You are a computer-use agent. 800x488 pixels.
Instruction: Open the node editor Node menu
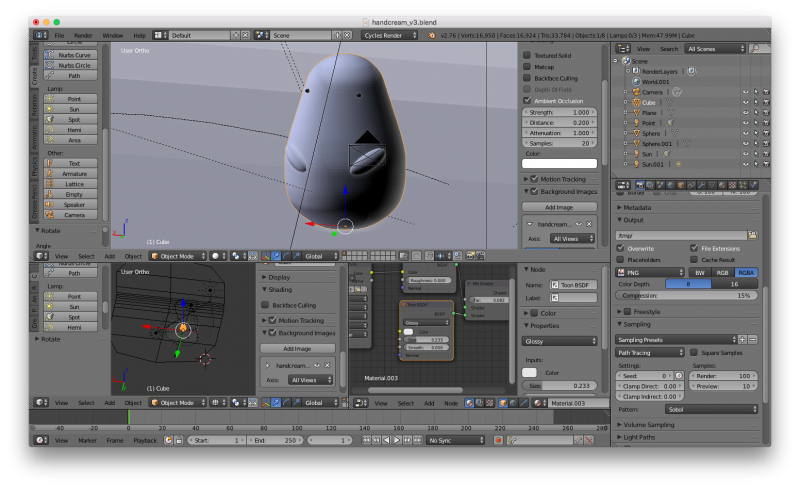click(x=451, y=403)
